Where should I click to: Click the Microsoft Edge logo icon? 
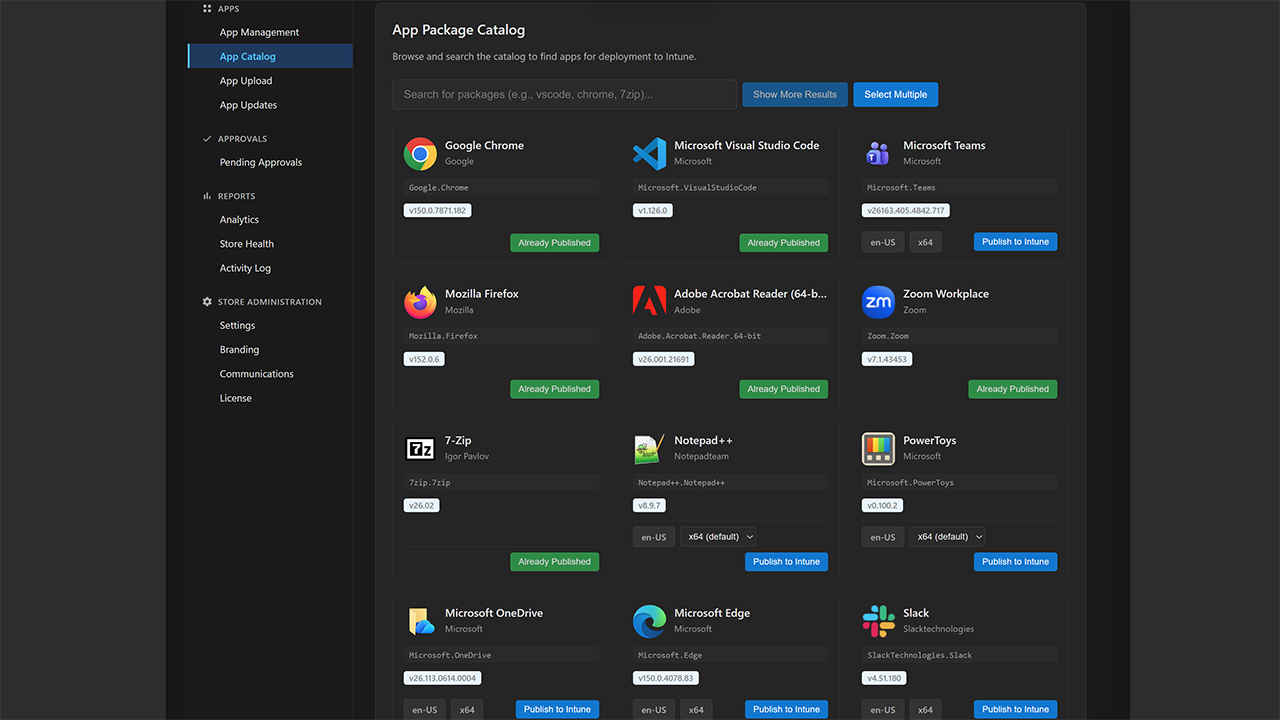coord(649,621)
